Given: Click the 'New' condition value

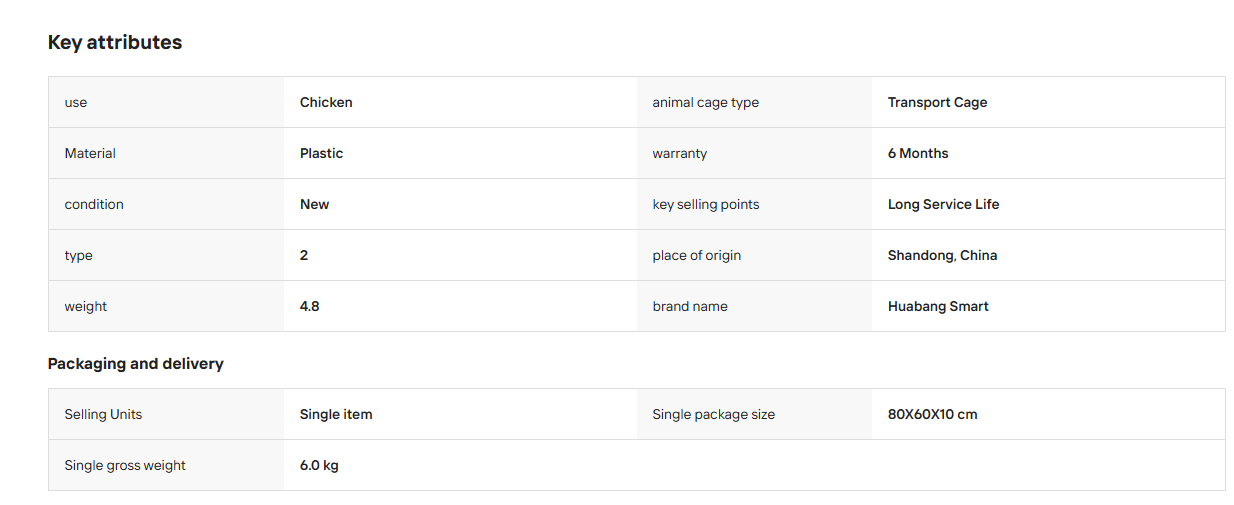Looking at the screenshot, I should (314, 204).
